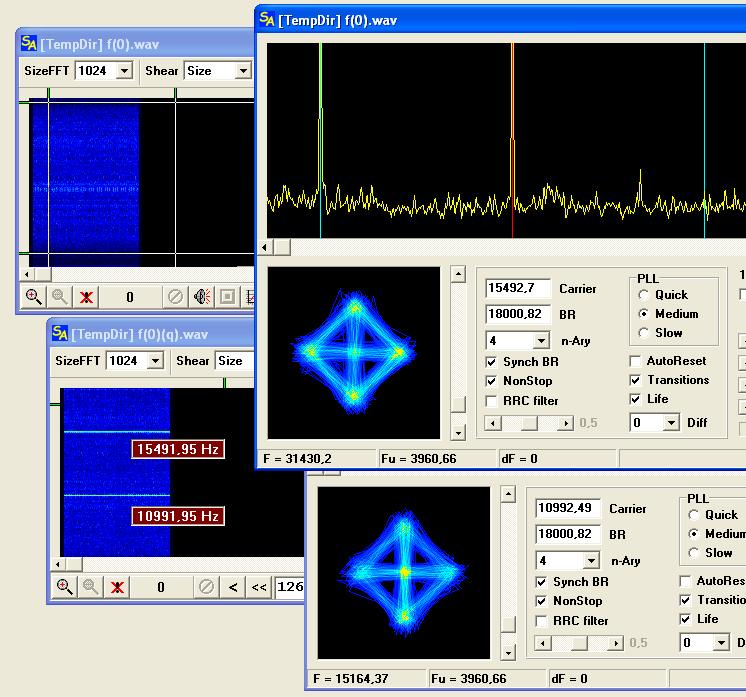Click zoom-in magnifier in top-left f(0).wav window

click(x=34, y=297)
